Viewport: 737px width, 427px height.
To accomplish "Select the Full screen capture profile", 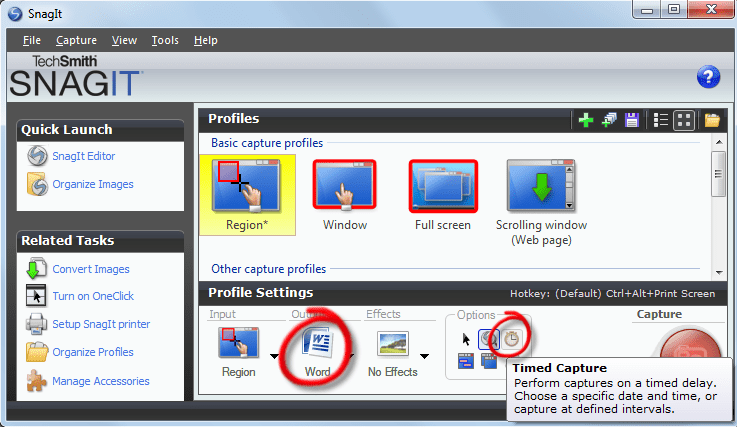I will [x=443, y=195].
